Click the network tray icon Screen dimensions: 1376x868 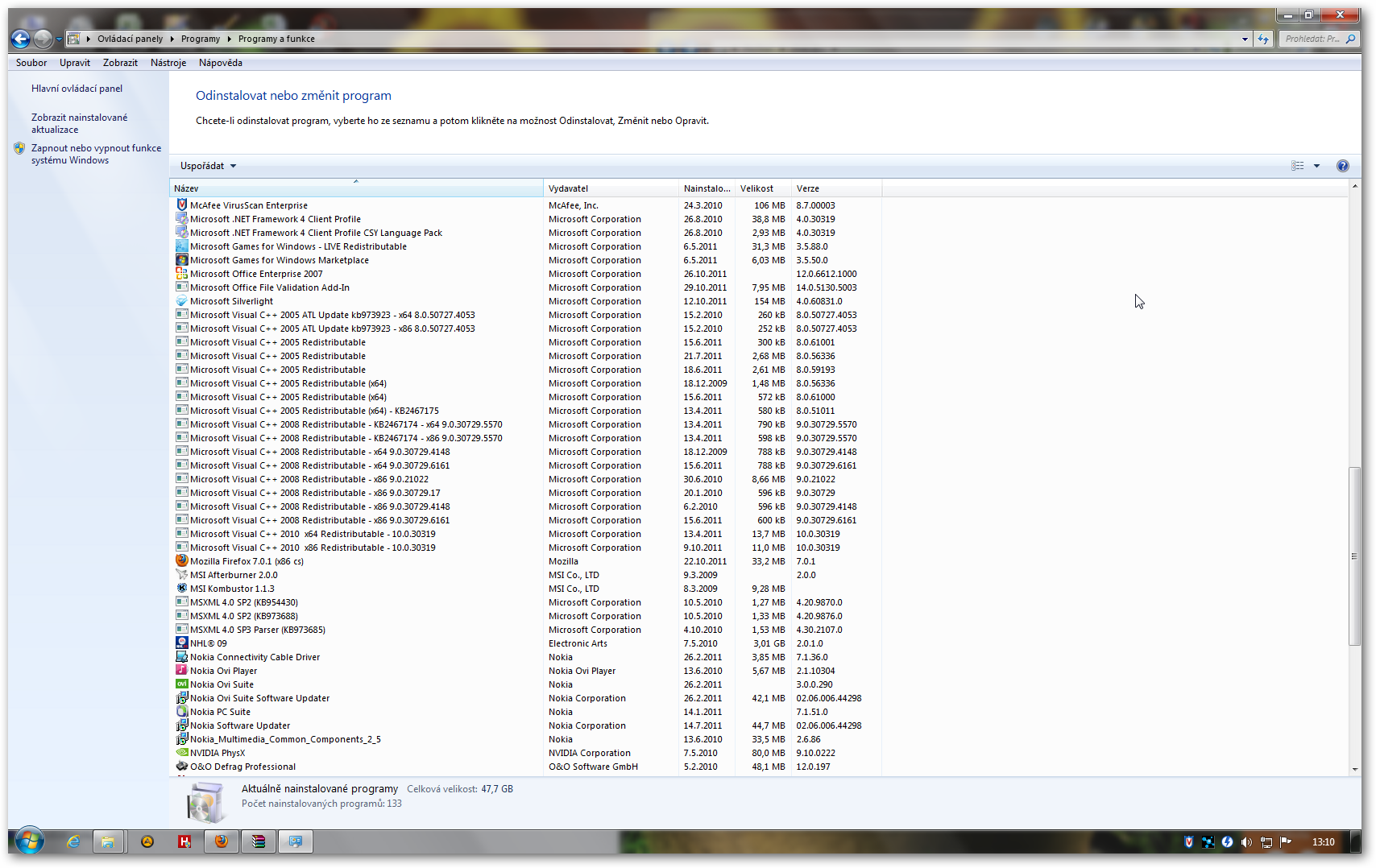(x=1266, y=842)
